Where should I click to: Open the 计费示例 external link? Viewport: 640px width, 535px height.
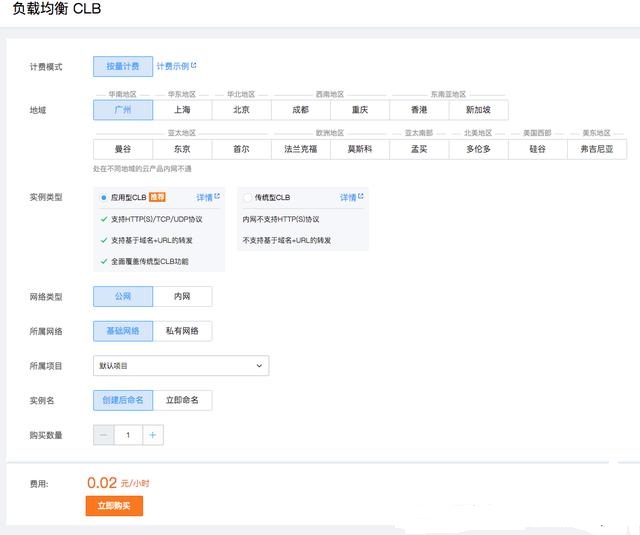pos(176,66)
